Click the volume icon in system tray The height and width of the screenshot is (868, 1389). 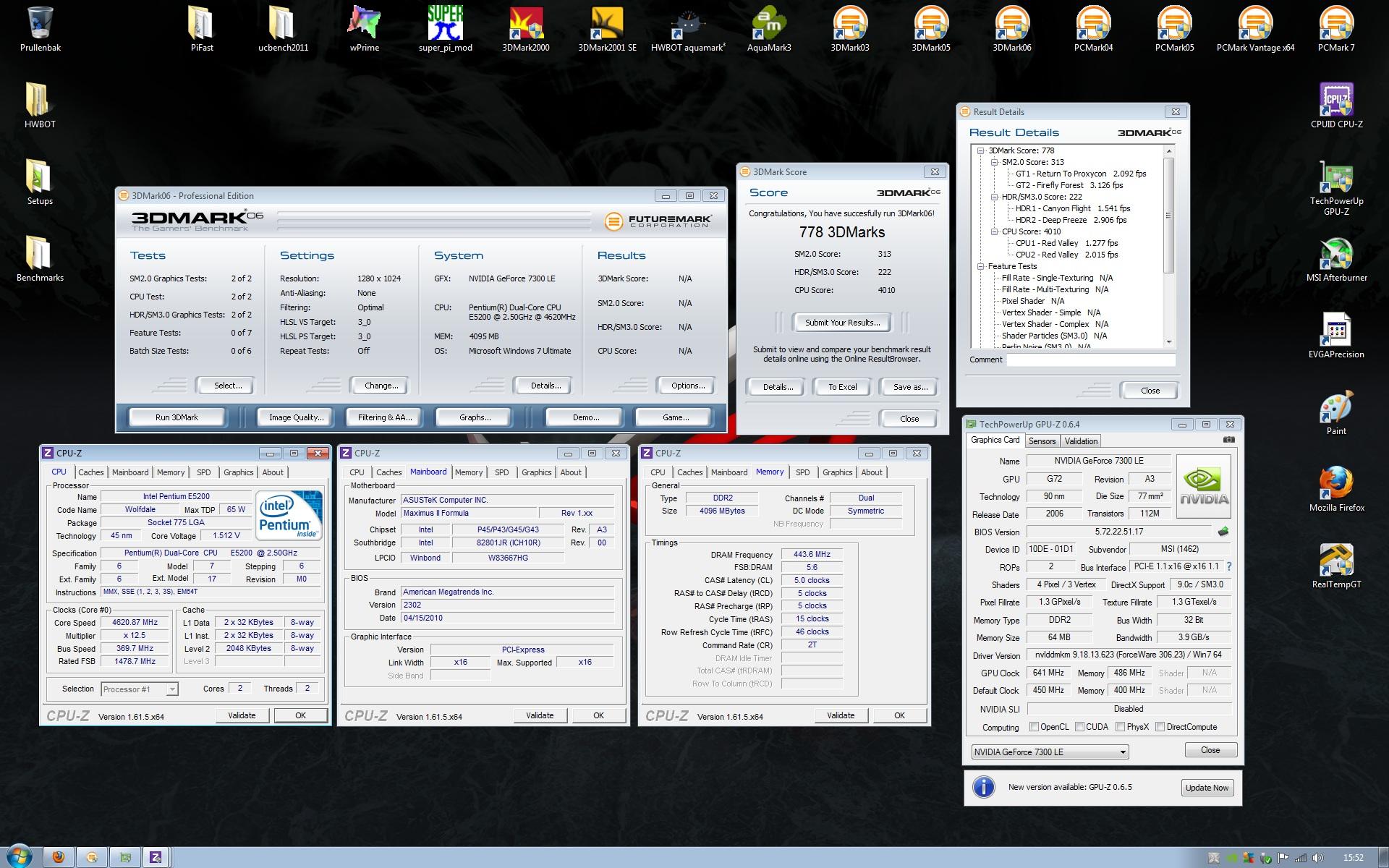(1318, 859)
